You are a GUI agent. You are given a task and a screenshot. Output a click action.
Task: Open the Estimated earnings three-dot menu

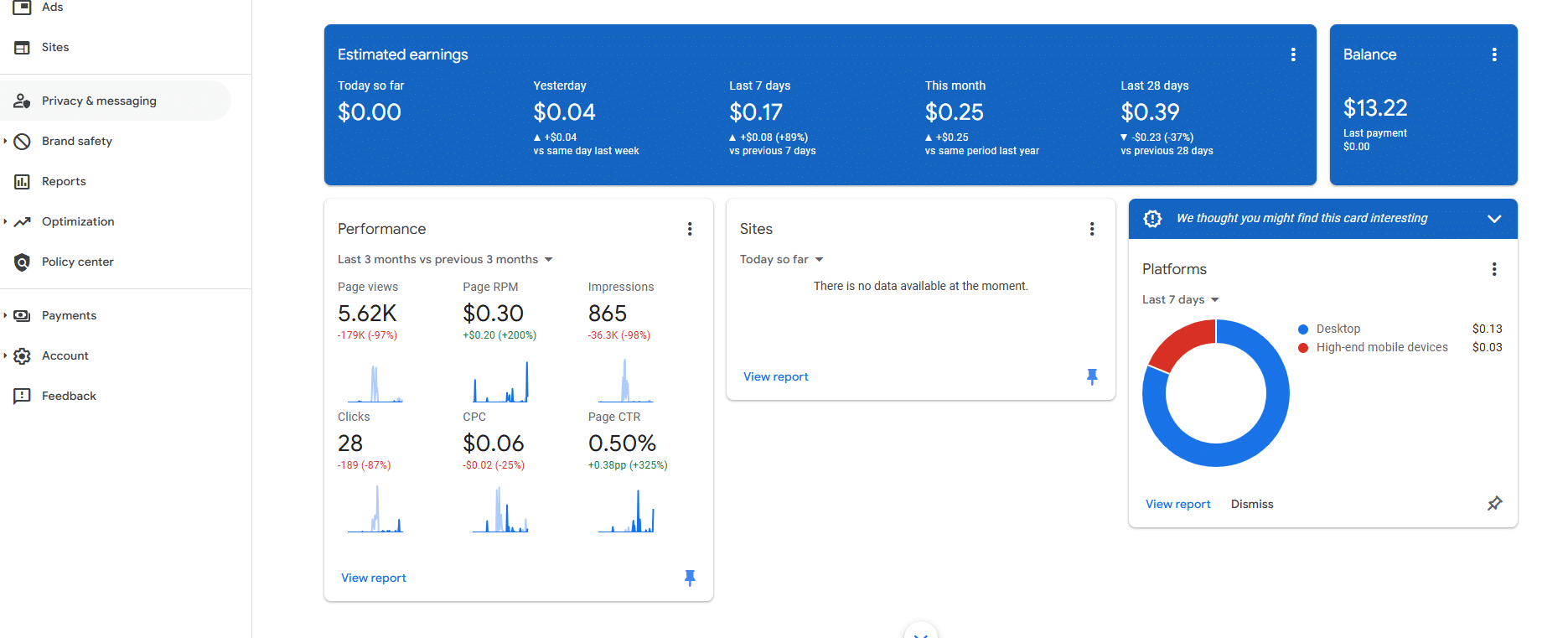(1293, 54)
